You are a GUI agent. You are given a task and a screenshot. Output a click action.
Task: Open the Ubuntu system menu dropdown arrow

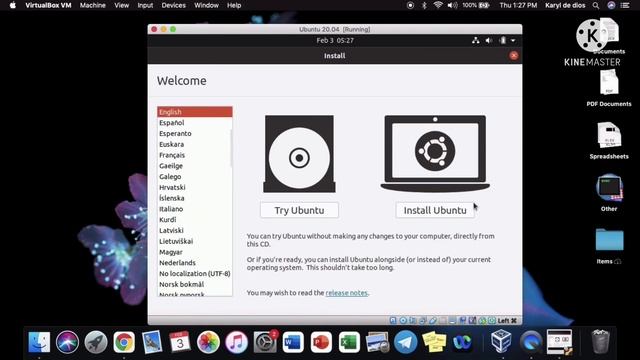[x=513, y=40]
